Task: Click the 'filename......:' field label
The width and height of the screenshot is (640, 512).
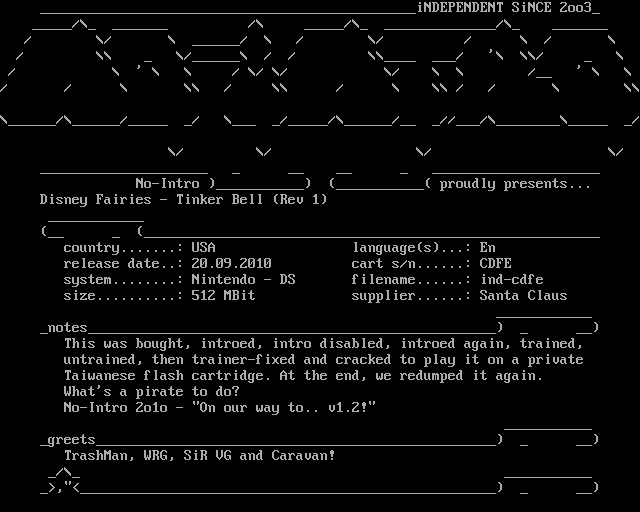Action: [x=411, y=280]
